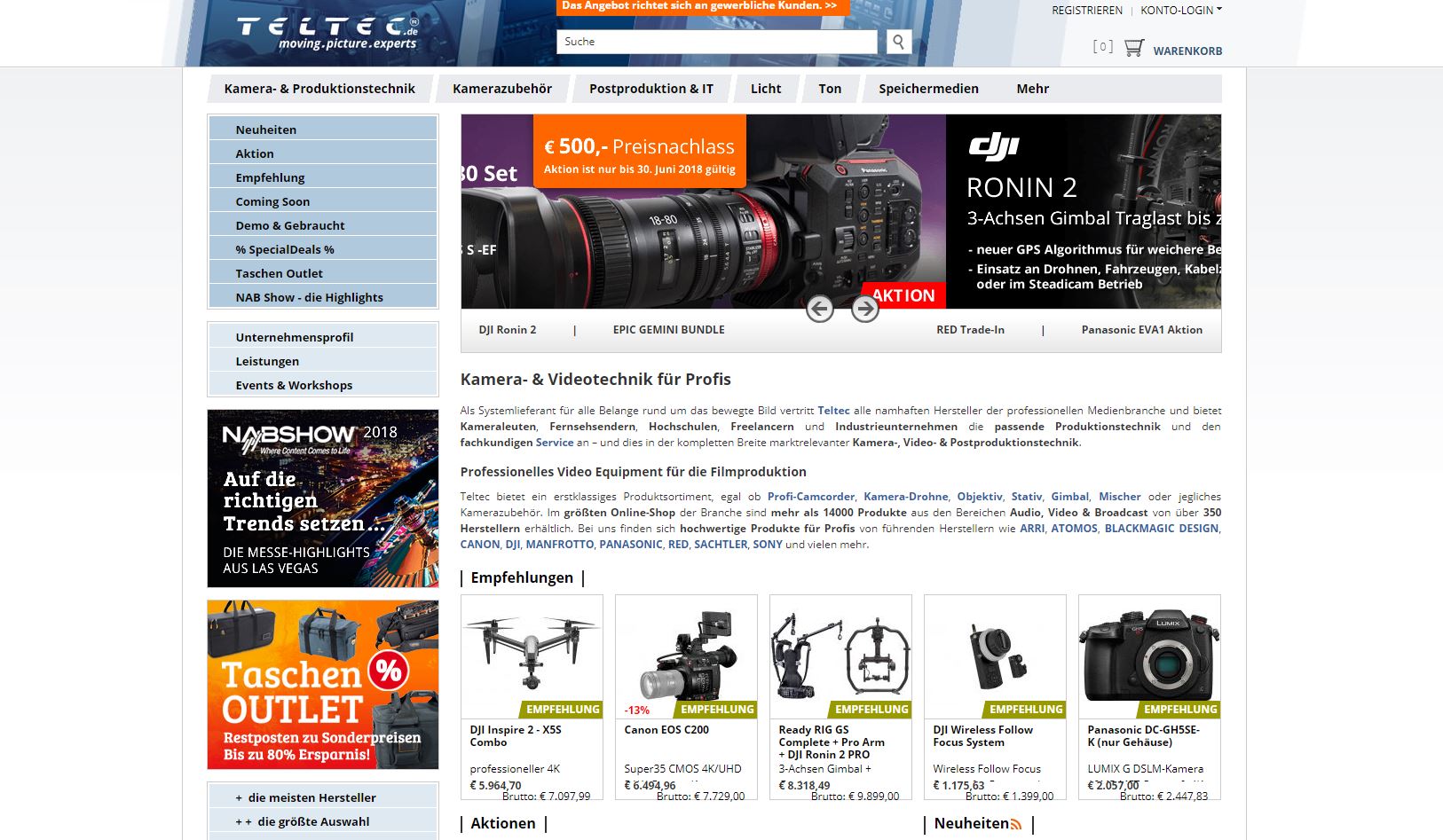Open the shopping cart icon
This screenshot has height=840, width=1443.
point(1133,49)
